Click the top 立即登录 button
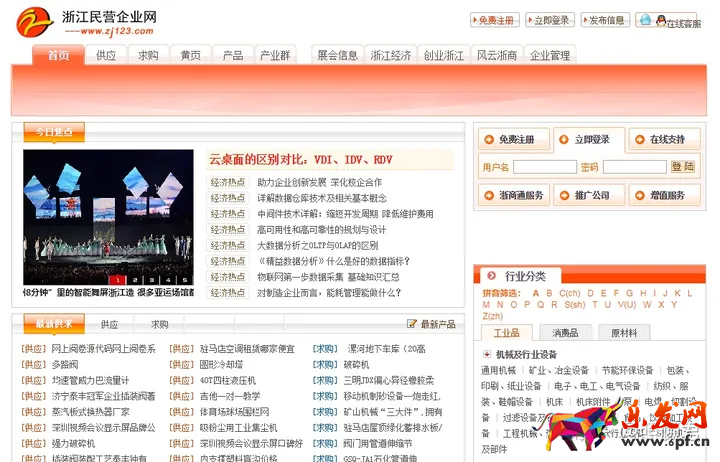720x462 pixels. (550, 20)
